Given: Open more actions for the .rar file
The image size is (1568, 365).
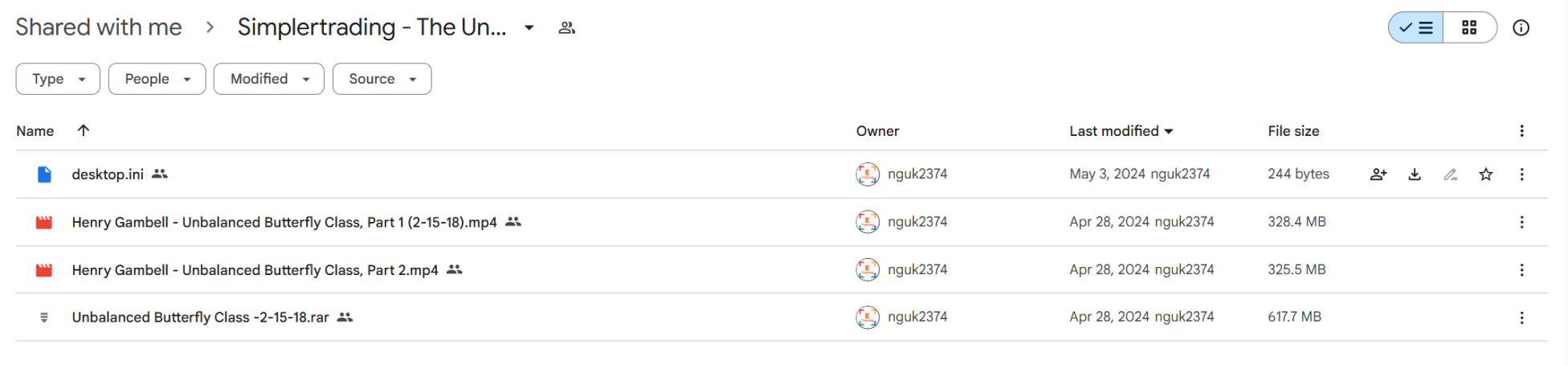Looking at the screenshot, I should coord(1521,318).
